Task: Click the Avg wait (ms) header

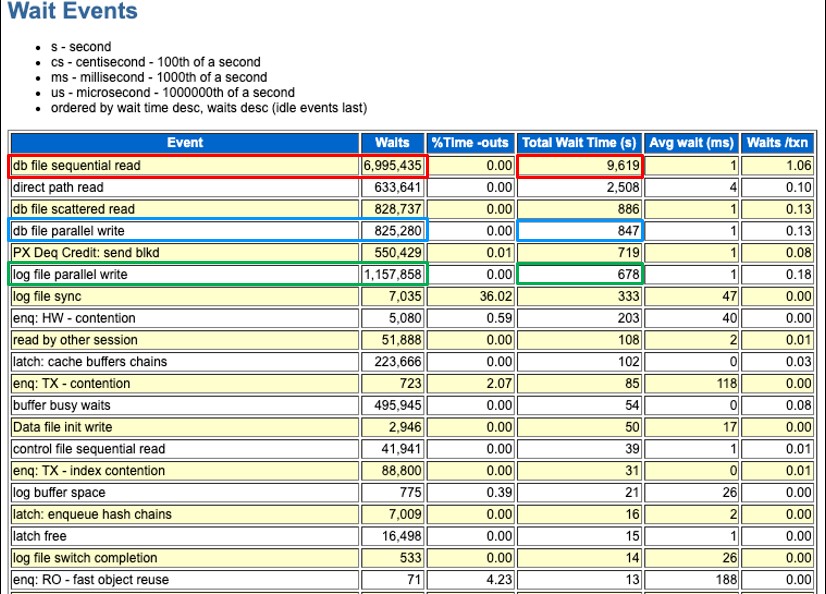Action: click(x=692, y=143)
